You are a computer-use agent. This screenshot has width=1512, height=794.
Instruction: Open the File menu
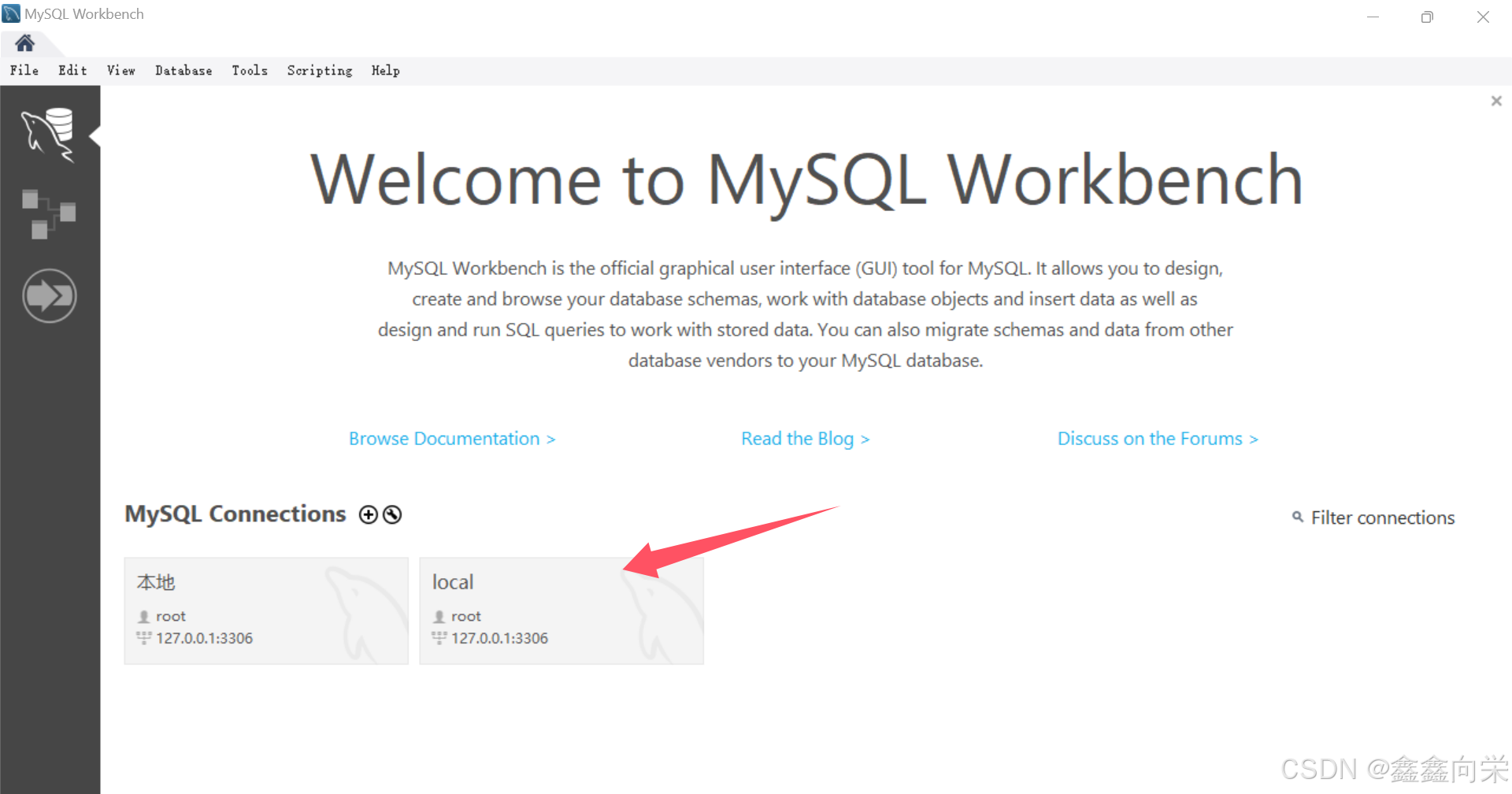[x=24, y=70]
